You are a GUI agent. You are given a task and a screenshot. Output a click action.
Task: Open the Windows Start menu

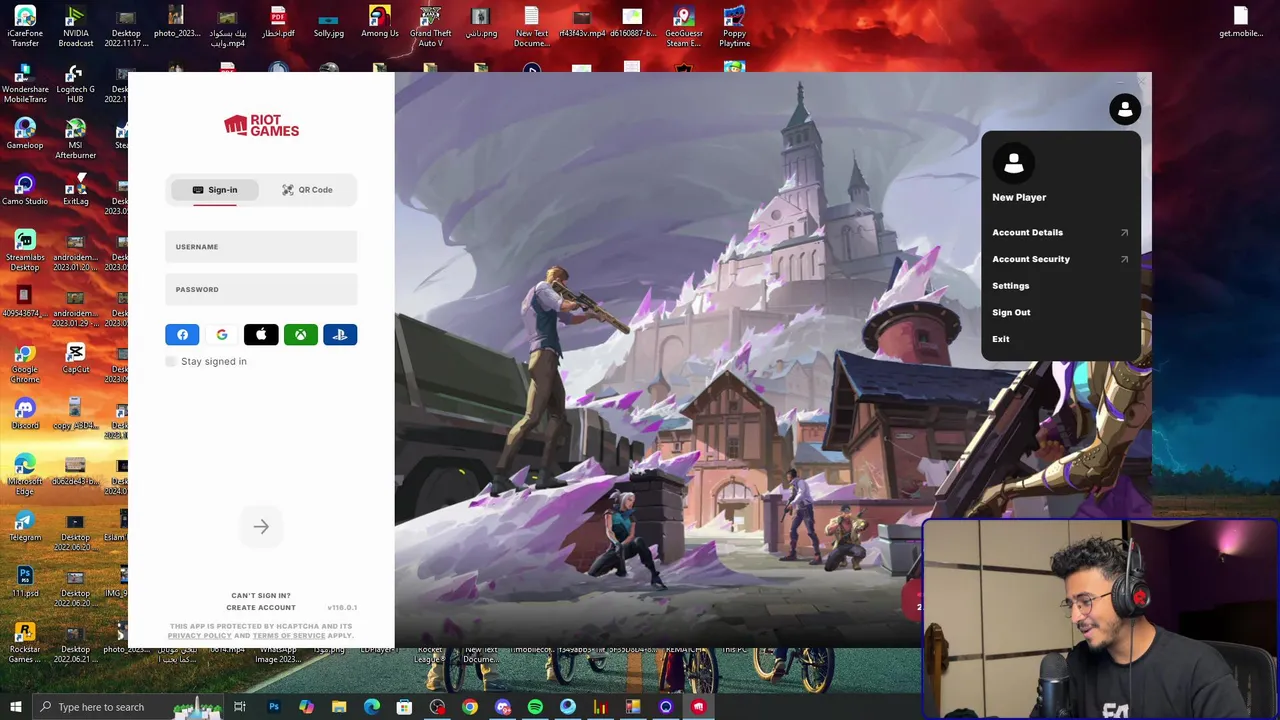pos(15,707)
